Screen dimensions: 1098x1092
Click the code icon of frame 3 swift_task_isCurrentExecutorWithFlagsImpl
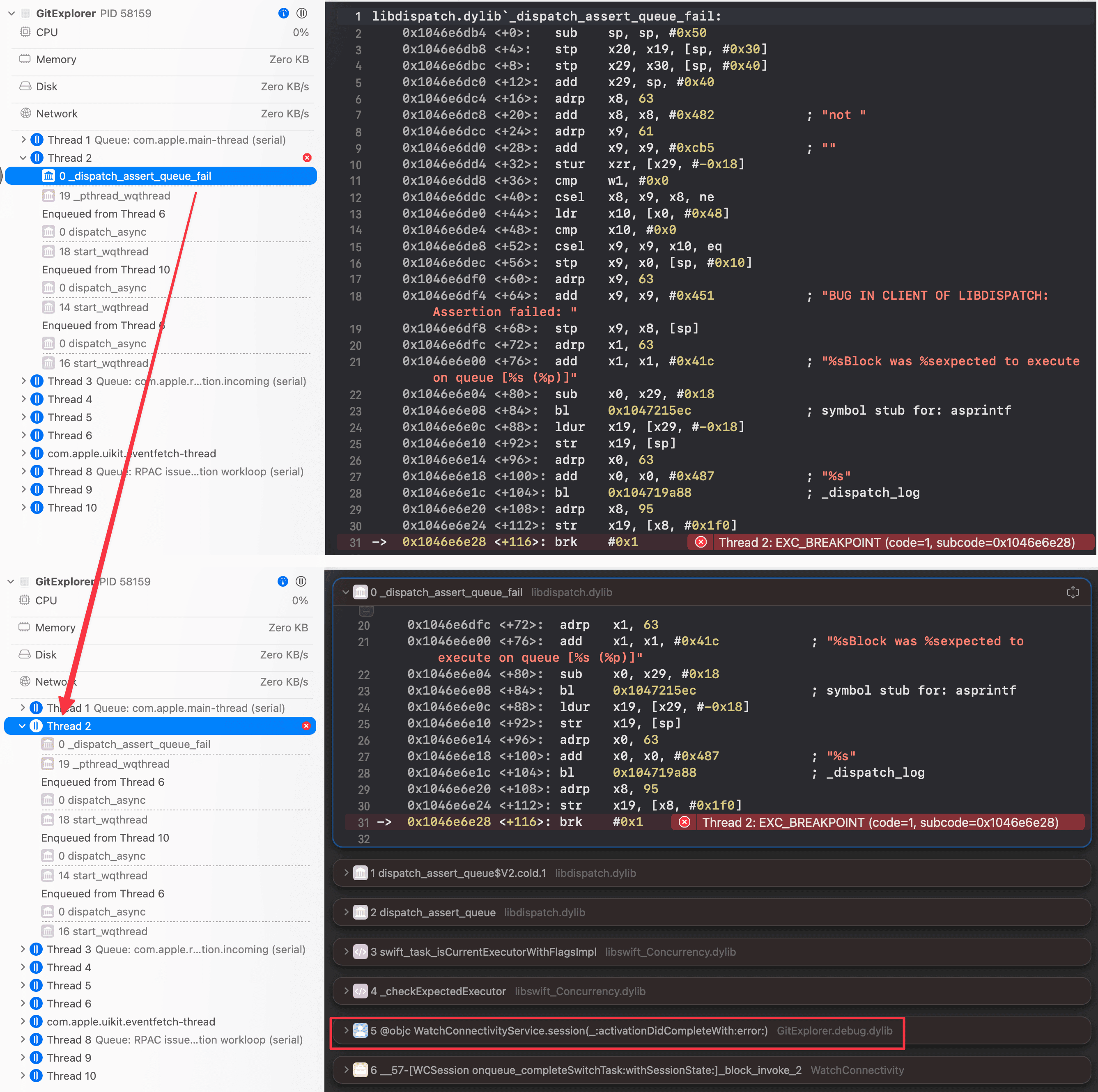tap(361, 952)
